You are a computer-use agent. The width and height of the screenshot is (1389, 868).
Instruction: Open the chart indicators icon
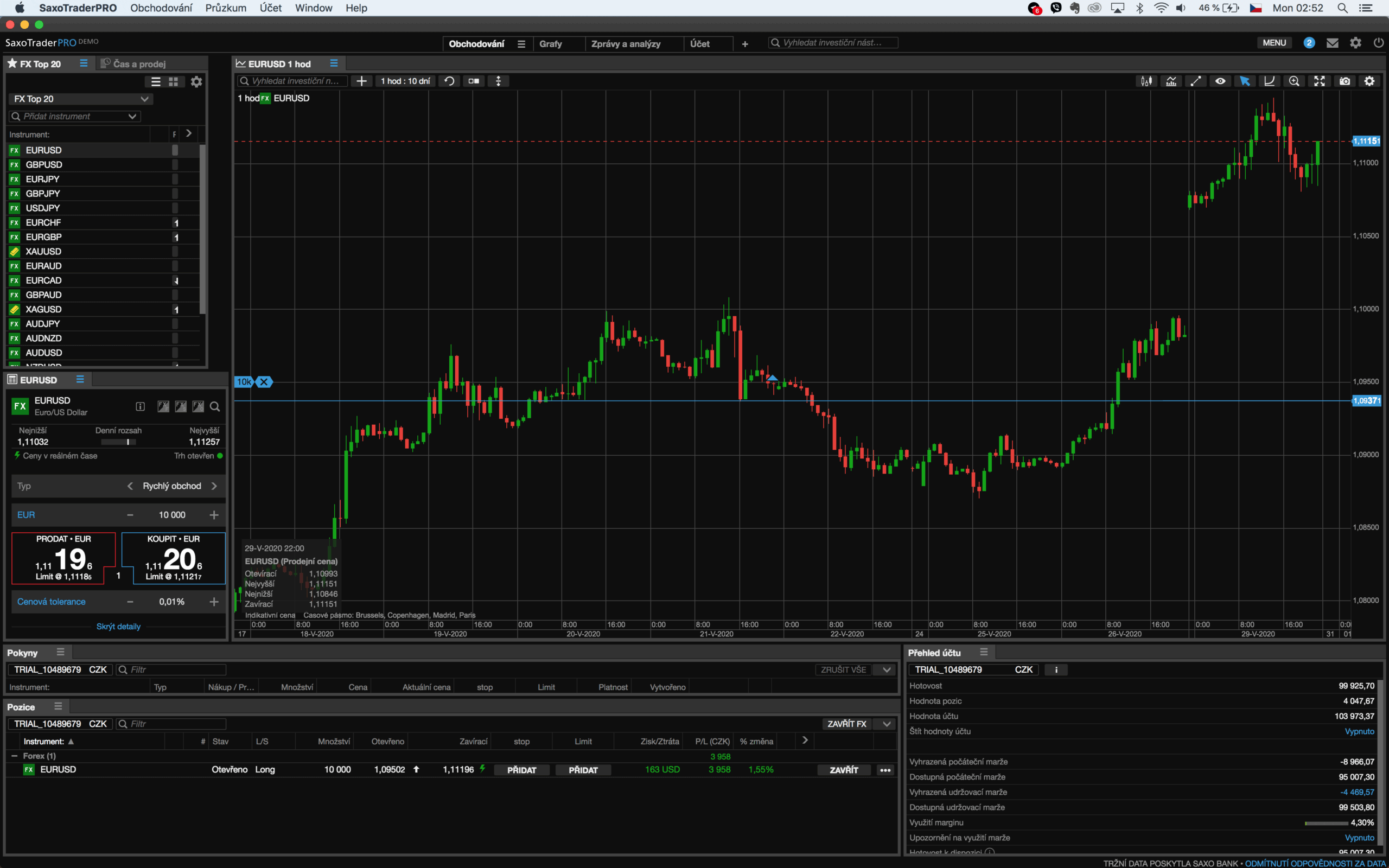click(1171, 81)
